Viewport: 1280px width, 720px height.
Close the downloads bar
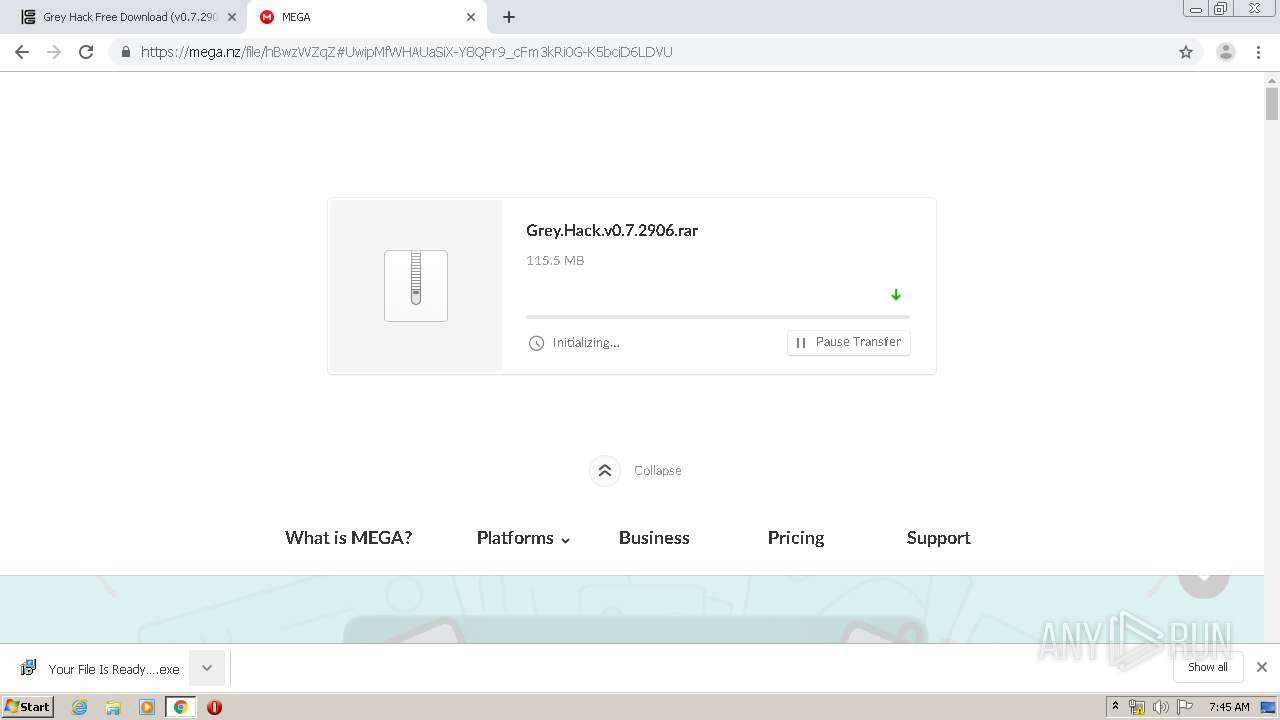tap(1262, 667)
